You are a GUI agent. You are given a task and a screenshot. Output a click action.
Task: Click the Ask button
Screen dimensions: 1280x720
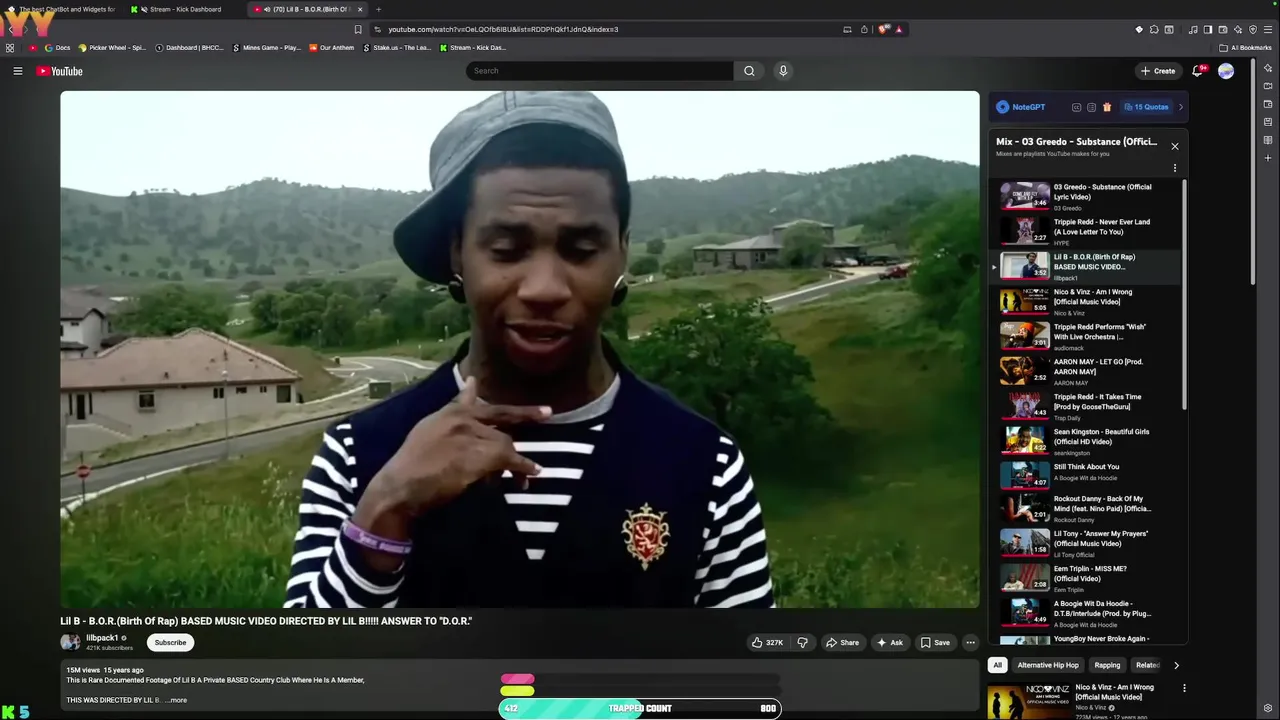coord(890,643)
